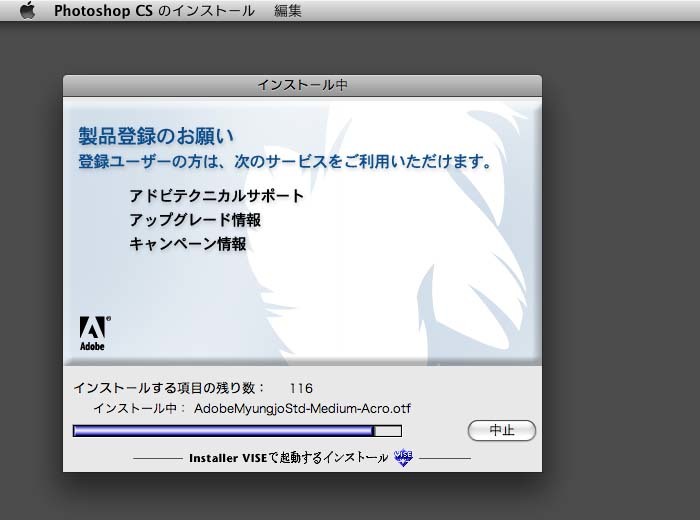This screenshot has height=520, width=700.
Task: Click the installation progress bar
Action: (237, 431)
